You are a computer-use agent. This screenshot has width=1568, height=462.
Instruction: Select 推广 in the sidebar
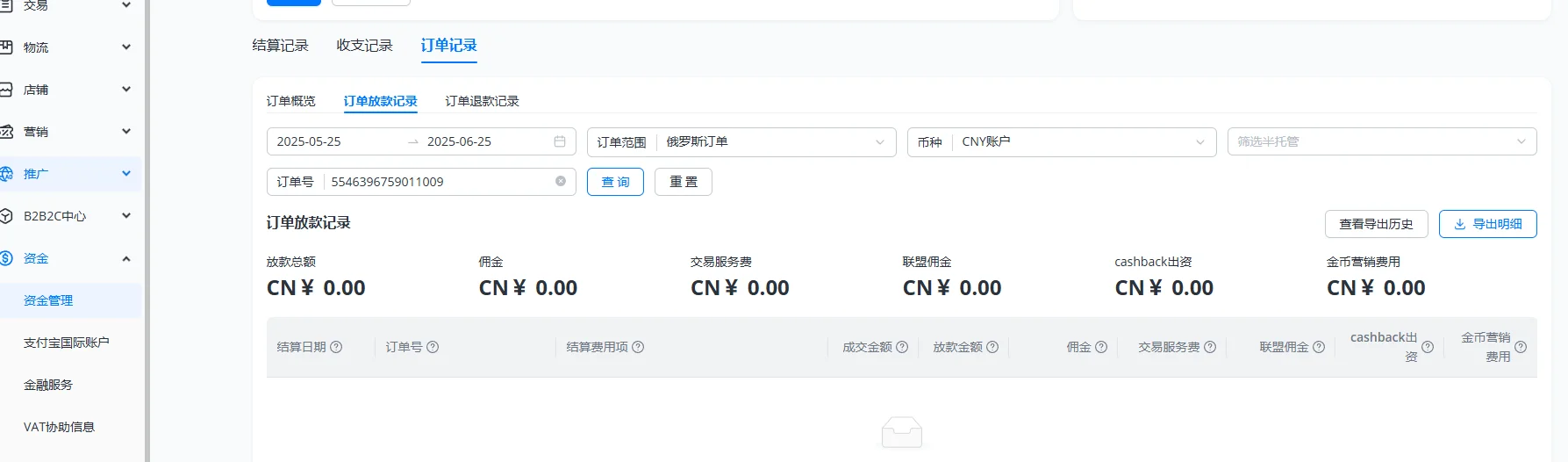[70, 174]
